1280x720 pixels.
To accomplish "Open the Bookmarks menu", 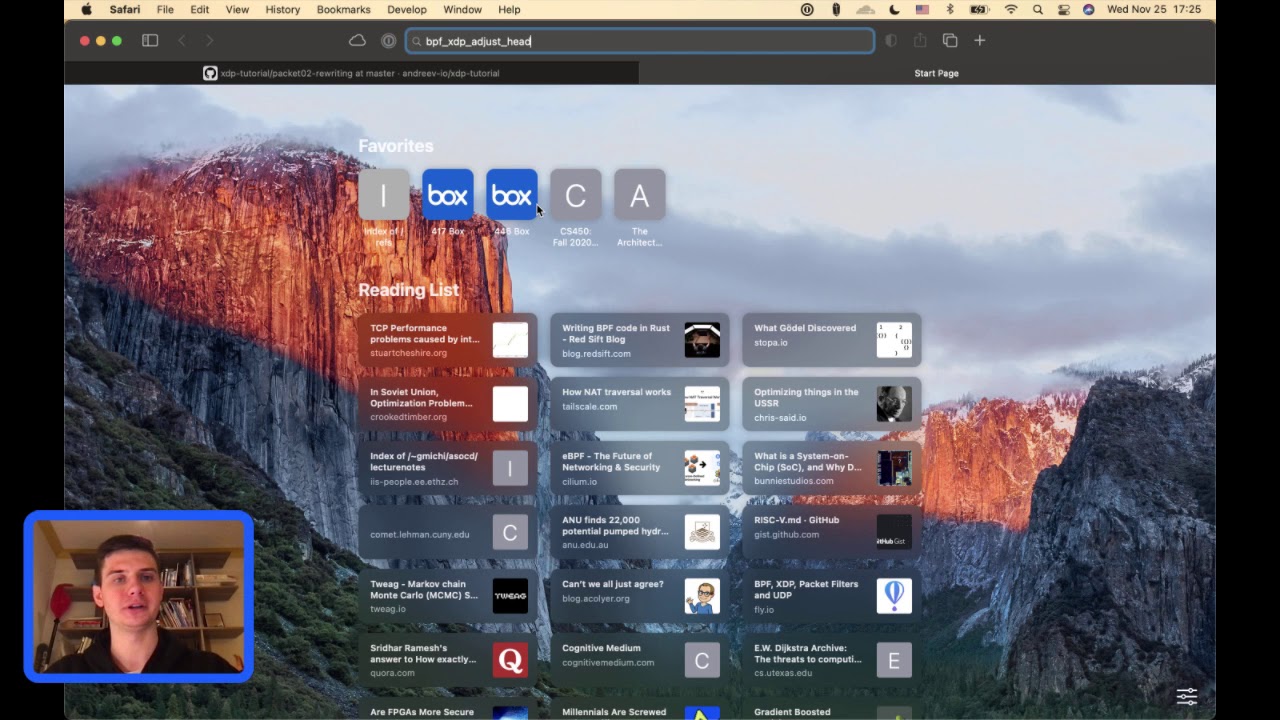I will (344, 9).
